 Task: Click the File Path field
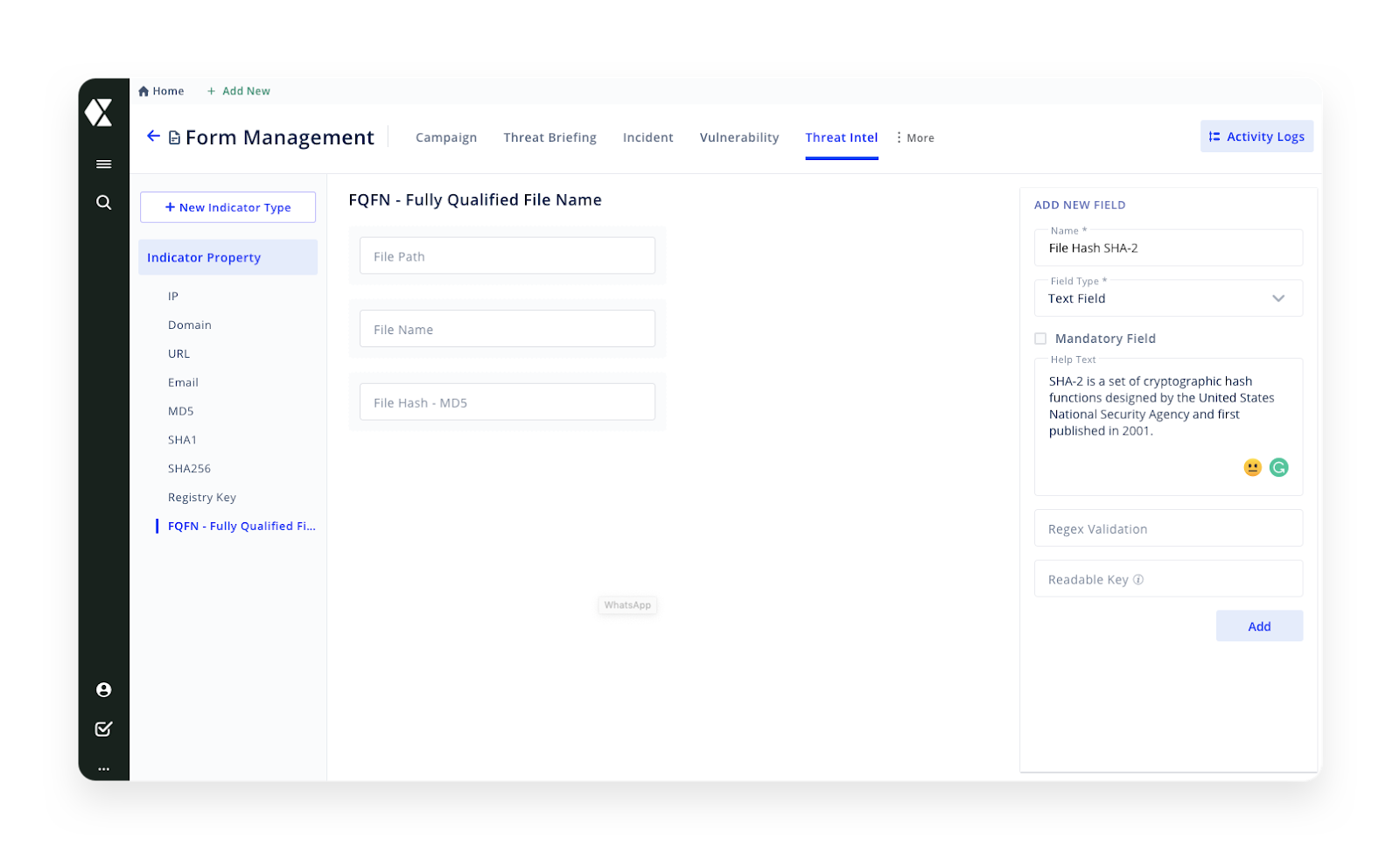click(507, 256)
